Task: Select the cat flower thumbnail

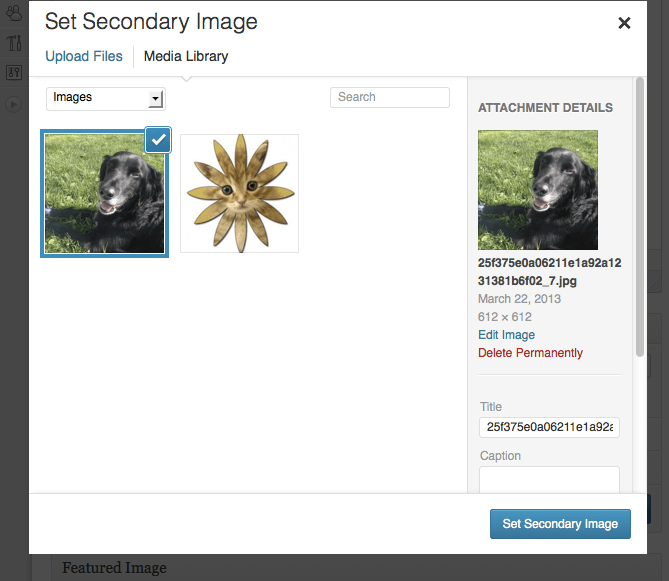Action: [x=239, y=194]
